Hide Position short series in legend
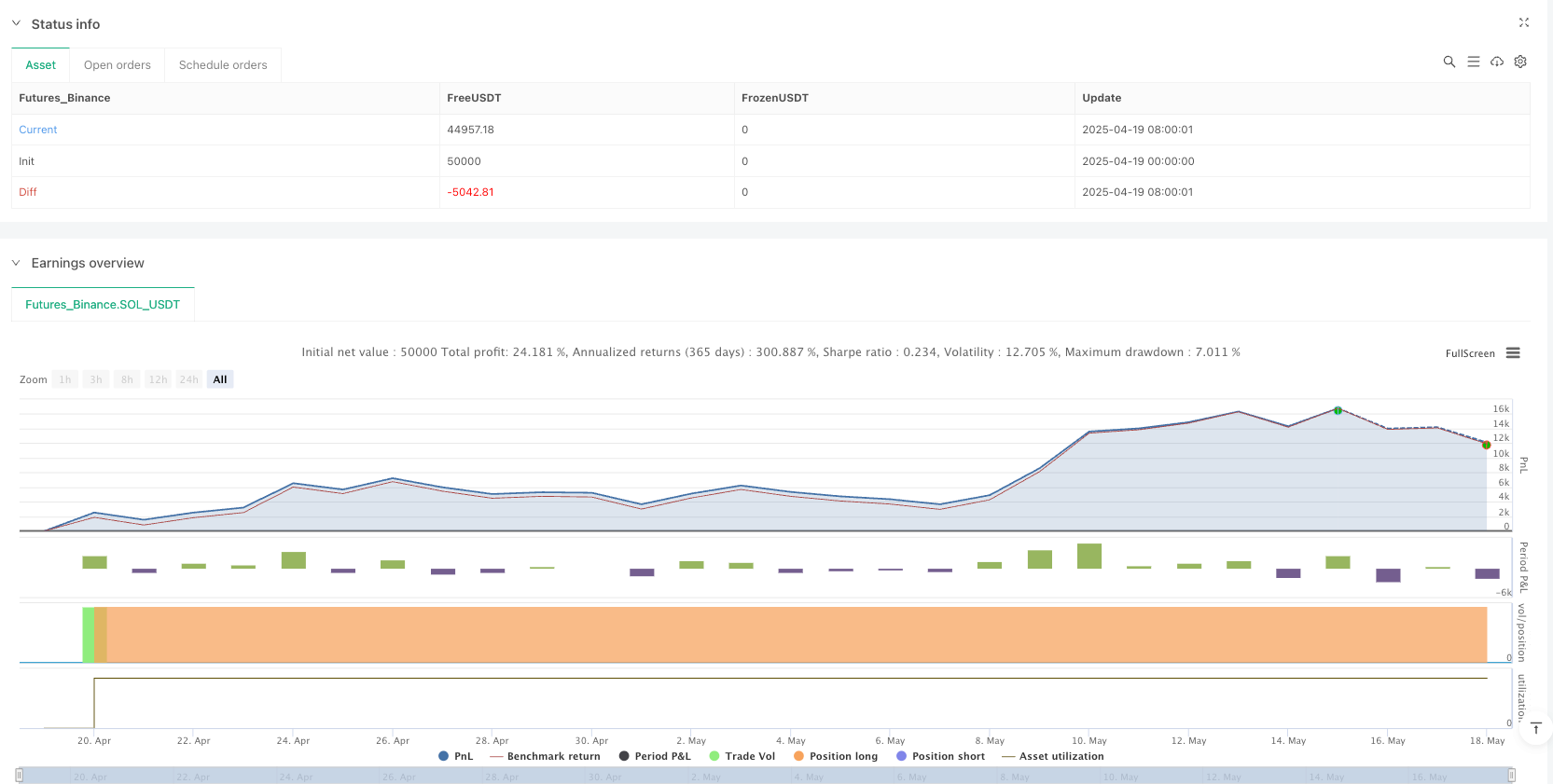1553x784 pixels. coord(939,756)
